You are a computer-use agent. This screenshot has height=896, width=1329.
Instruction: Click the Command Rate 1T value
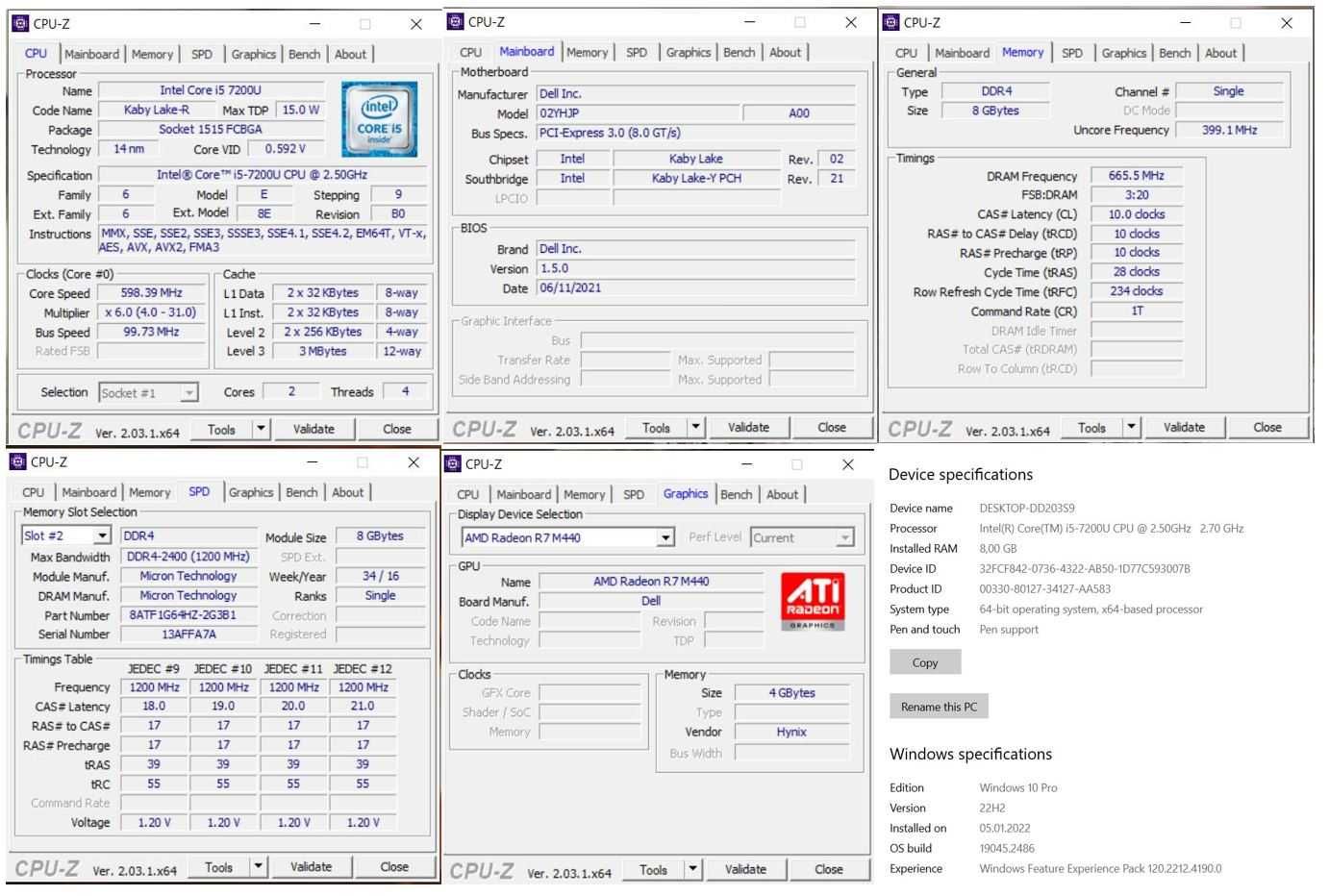coord(1136,311)
